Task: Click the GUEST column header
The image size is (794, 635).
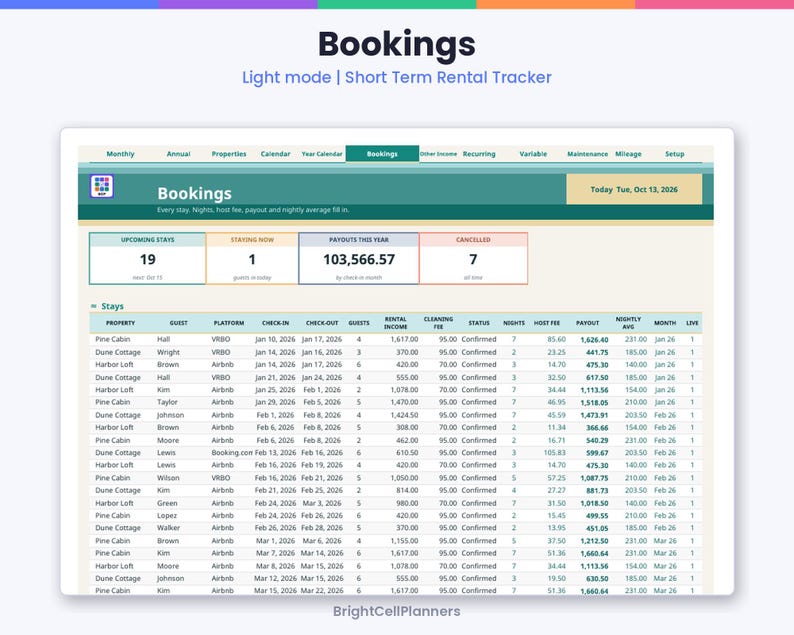Action: (x=179, y=323)
